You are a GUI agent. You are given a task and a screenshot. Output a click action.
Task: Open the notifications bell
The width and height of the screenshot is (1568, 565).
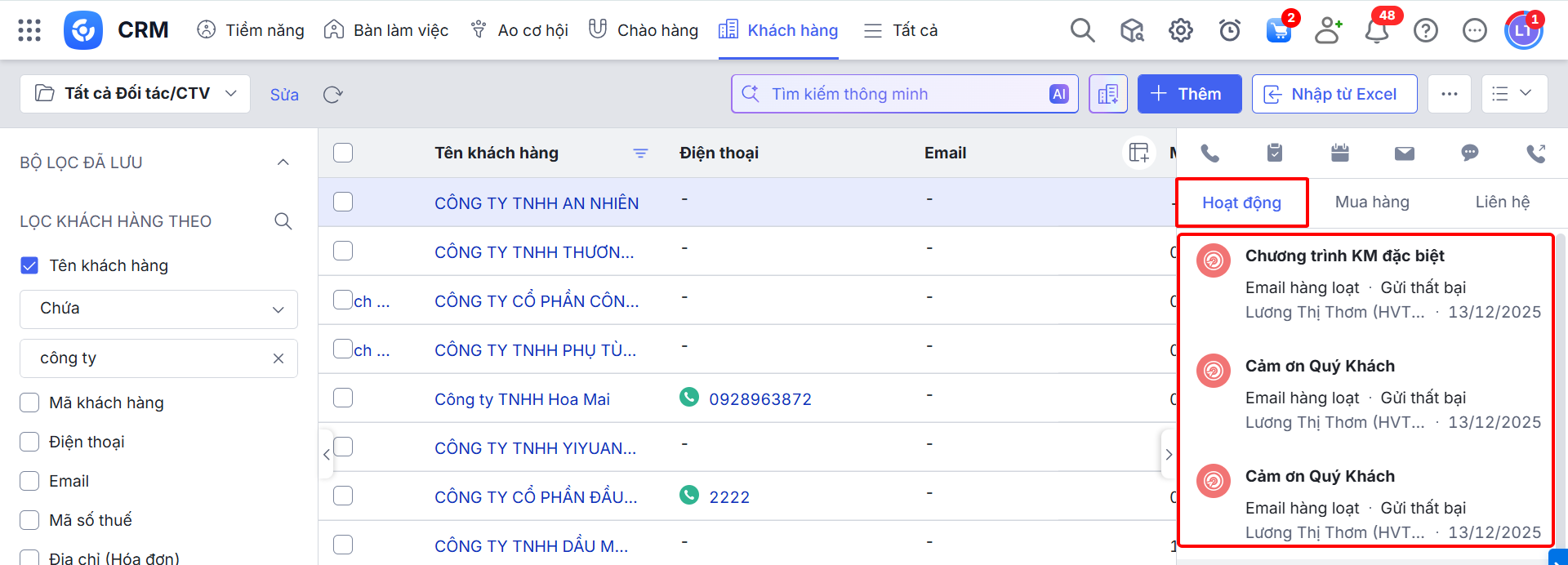click(1377, 31)
